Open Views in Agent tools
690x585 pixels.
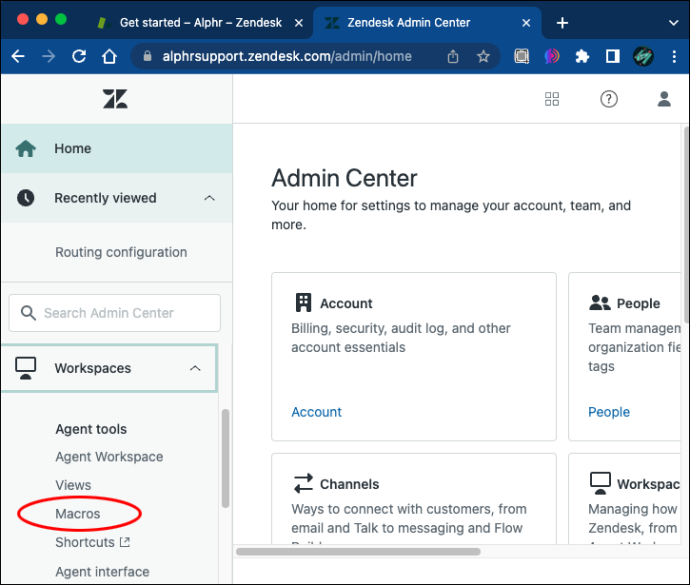tap(73, 485)
